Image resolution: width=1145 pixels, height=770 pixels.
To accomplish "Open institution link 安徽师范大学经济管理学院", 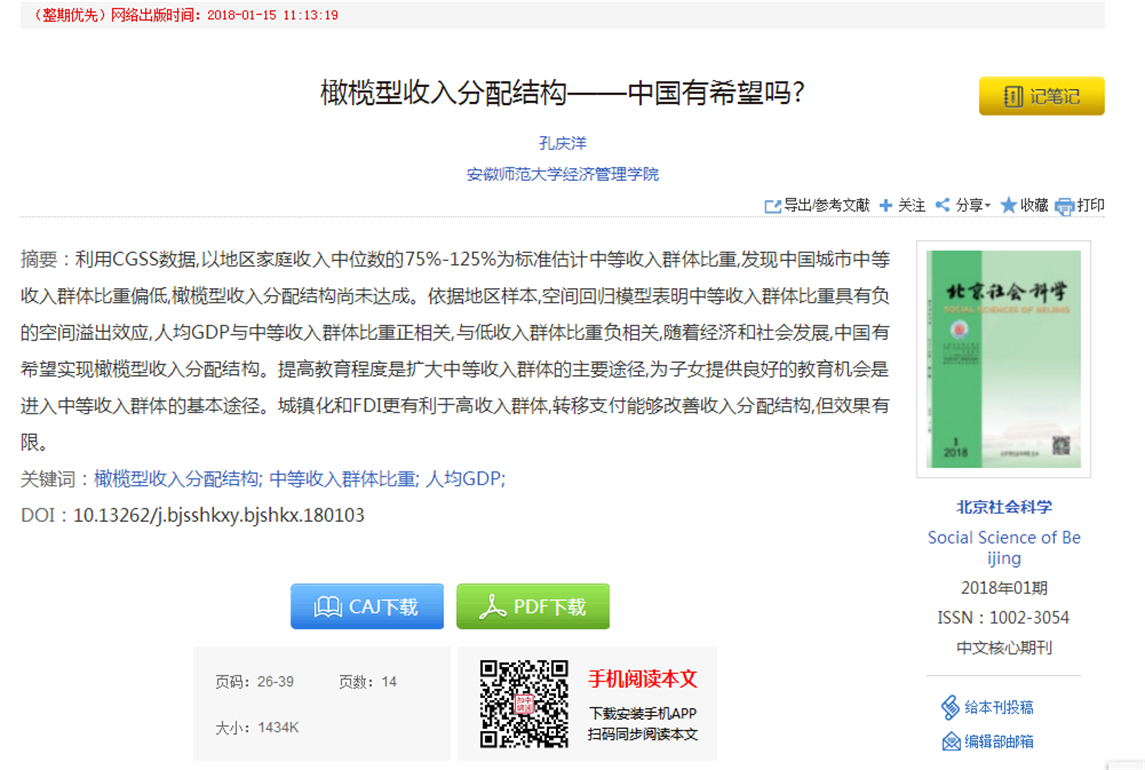I will coord(562,174).
